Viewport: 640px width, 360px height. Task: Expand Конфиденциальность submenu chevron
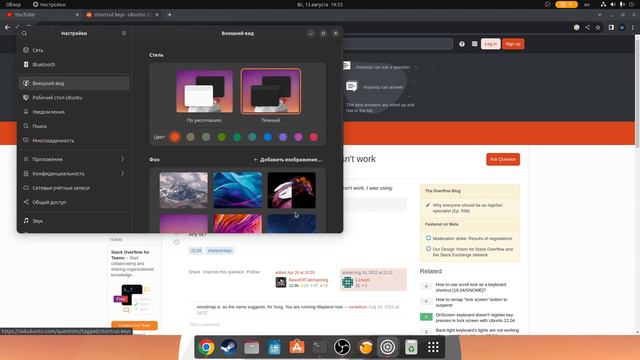coord(122,173)
